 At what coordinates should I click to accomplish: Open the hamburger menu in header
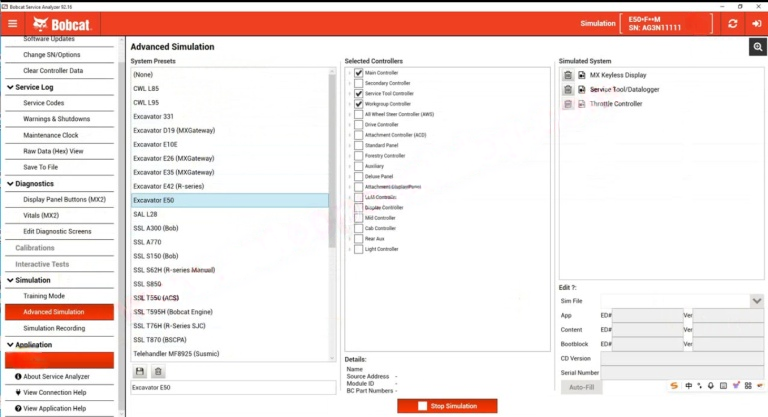tap(12, 23)
